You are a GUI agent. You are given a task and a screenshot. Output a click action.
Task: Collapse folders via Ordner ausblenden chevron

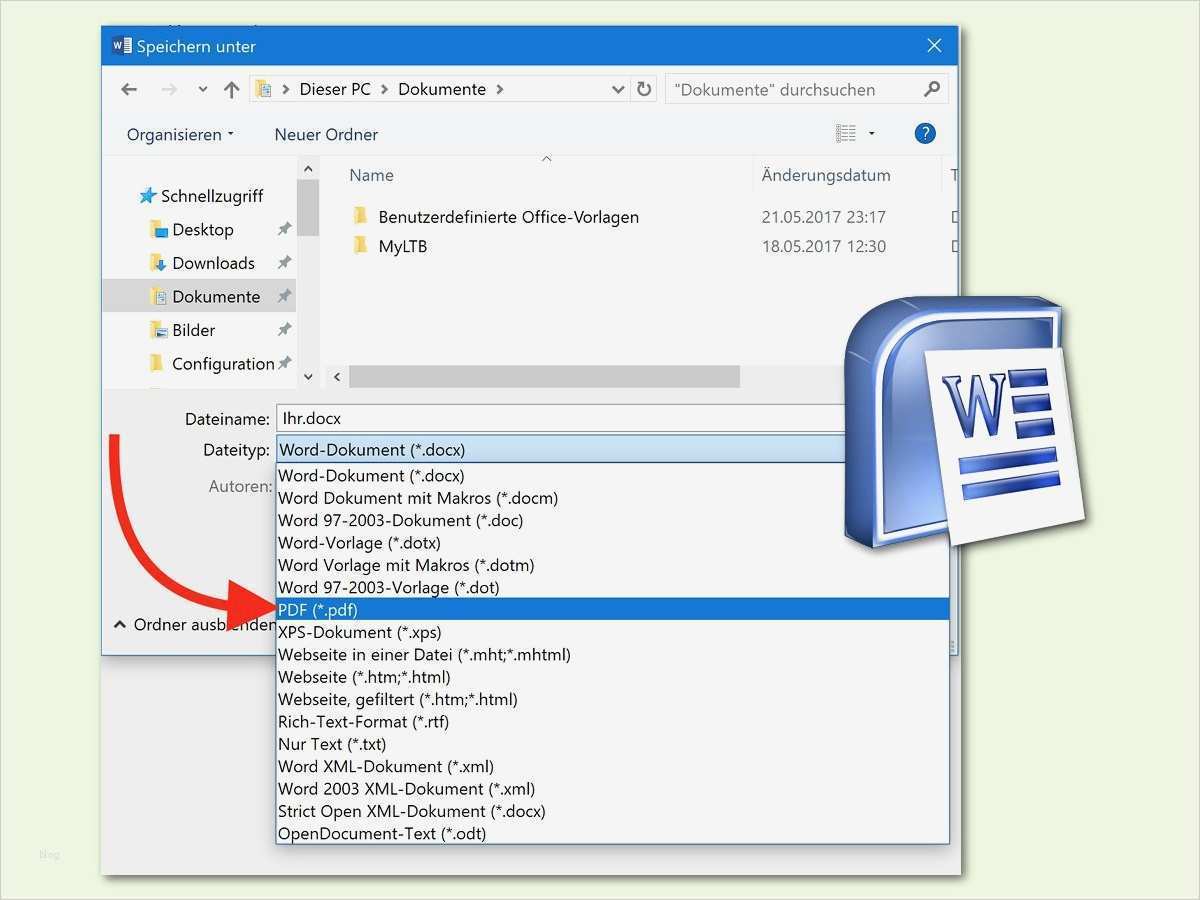pos(120,623)
